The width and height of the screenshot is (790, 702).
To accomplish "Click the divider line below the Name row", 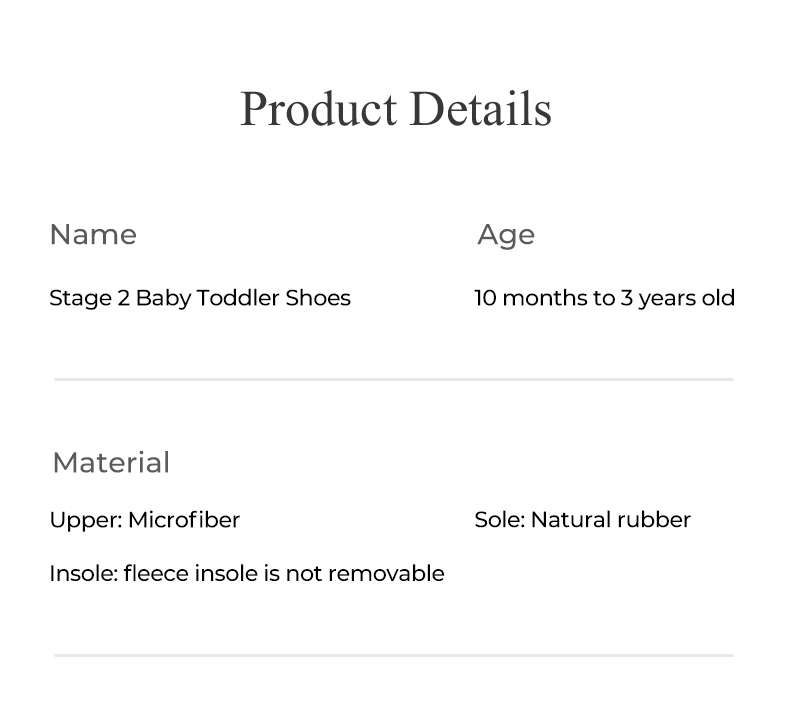I will pyautogui.click(x=394, y=380).
